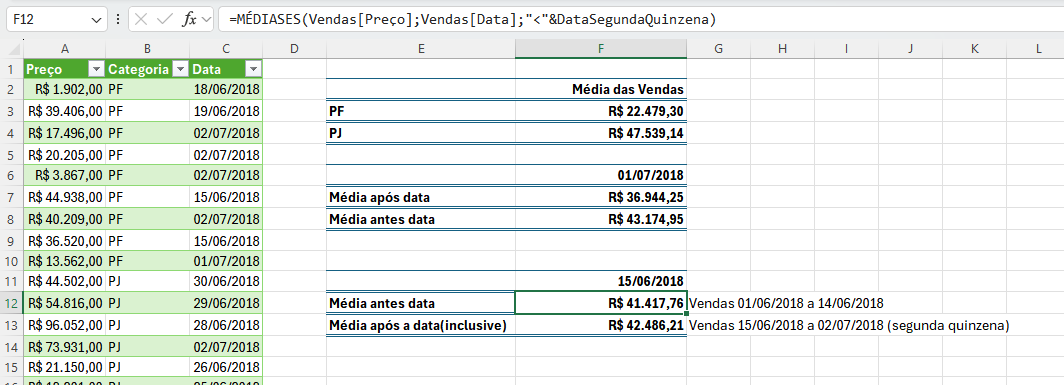This screenshot has height=385, width=1064.
Task: Select column F header
Action: 601,48
